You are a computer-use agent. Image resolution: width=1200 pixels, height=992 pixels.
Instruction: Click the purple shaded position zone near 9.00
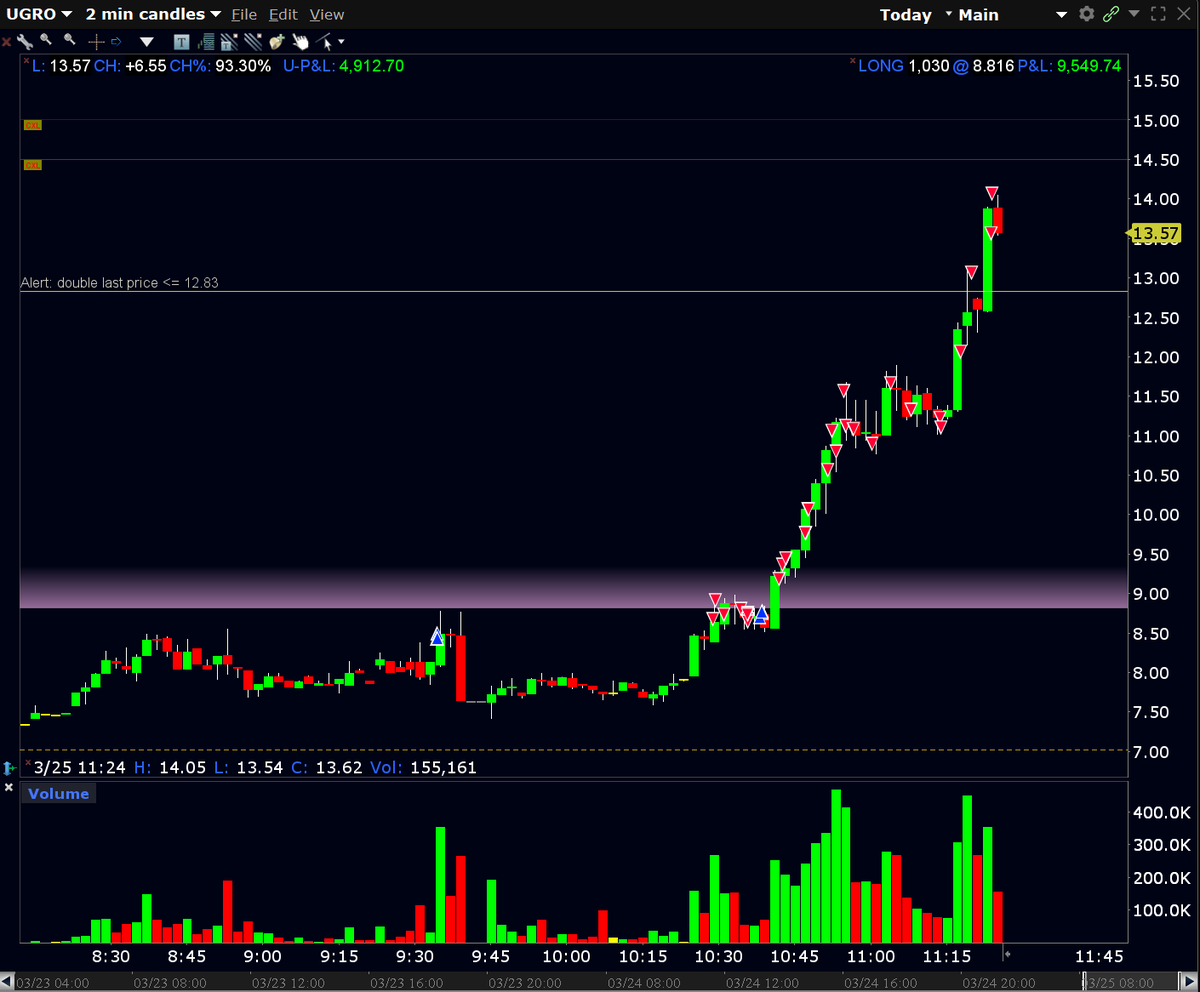pyautogui.click(x=573, y=590)
